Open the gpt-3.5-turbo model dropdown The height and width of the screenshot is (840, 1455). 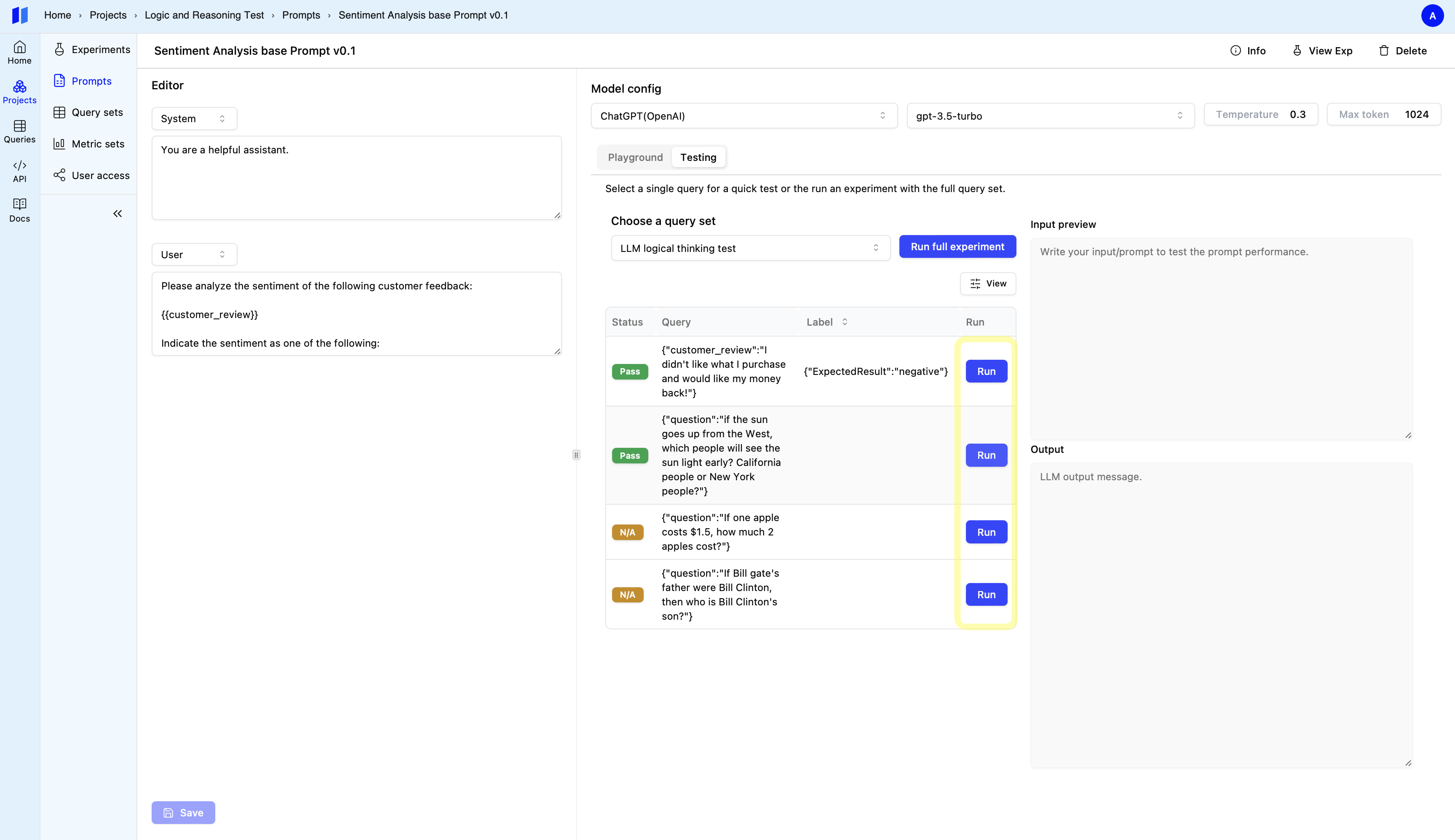(1049, 116)
